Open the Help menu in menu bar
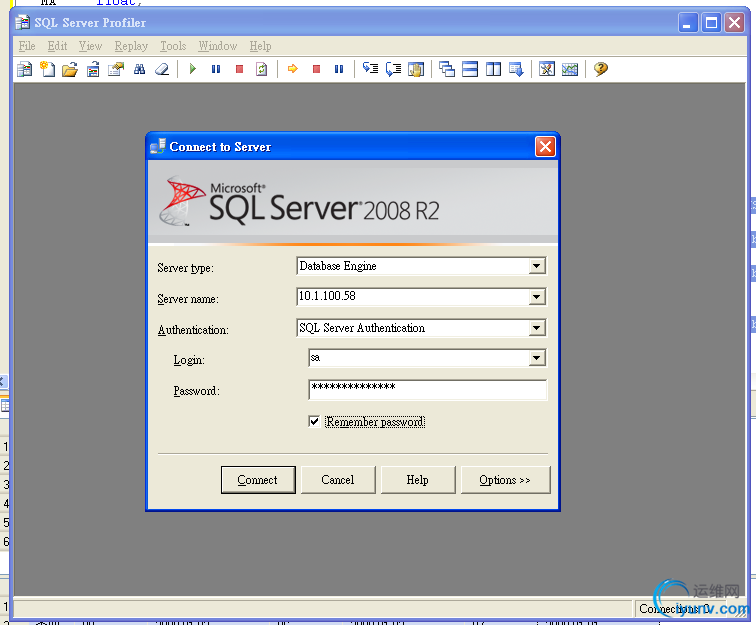 260,46
